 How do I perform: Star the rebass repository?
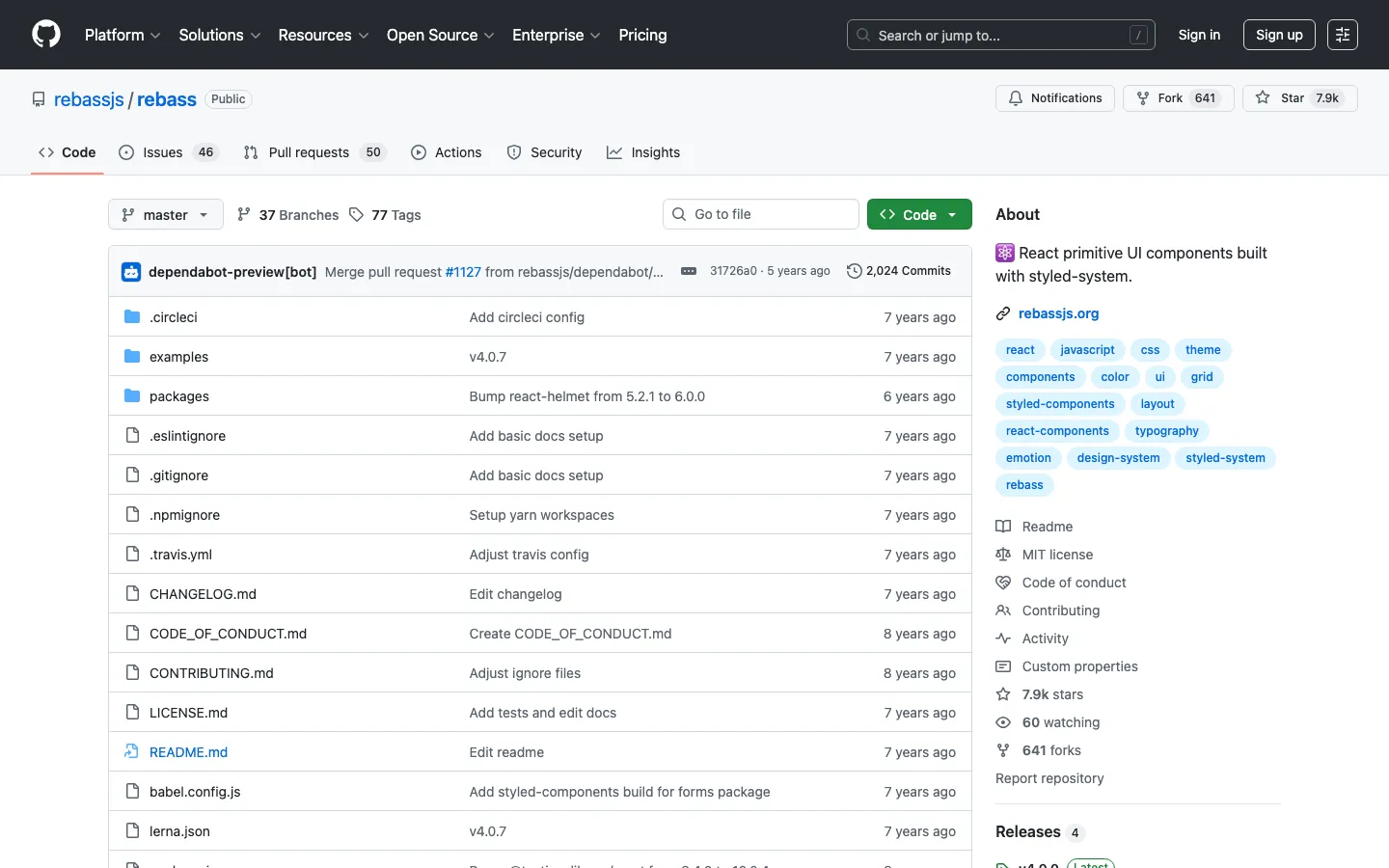pos(1300,98)
